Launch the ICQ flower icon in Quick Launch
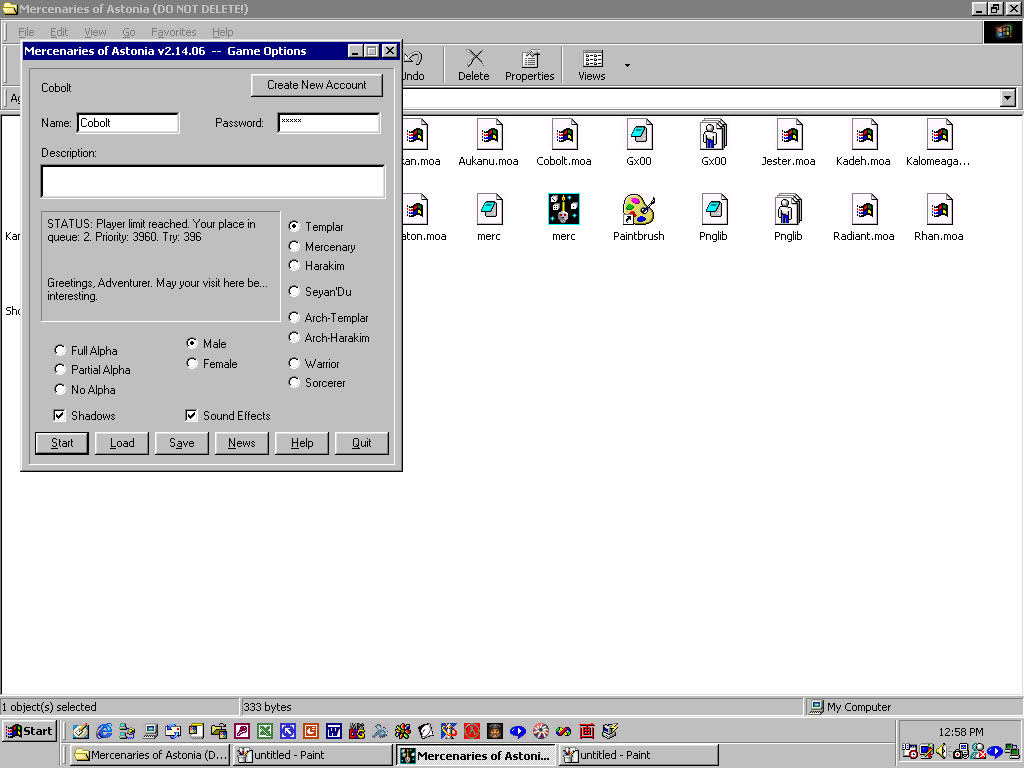Screen dimensions: 1024x768 click(x=403, y=731)
